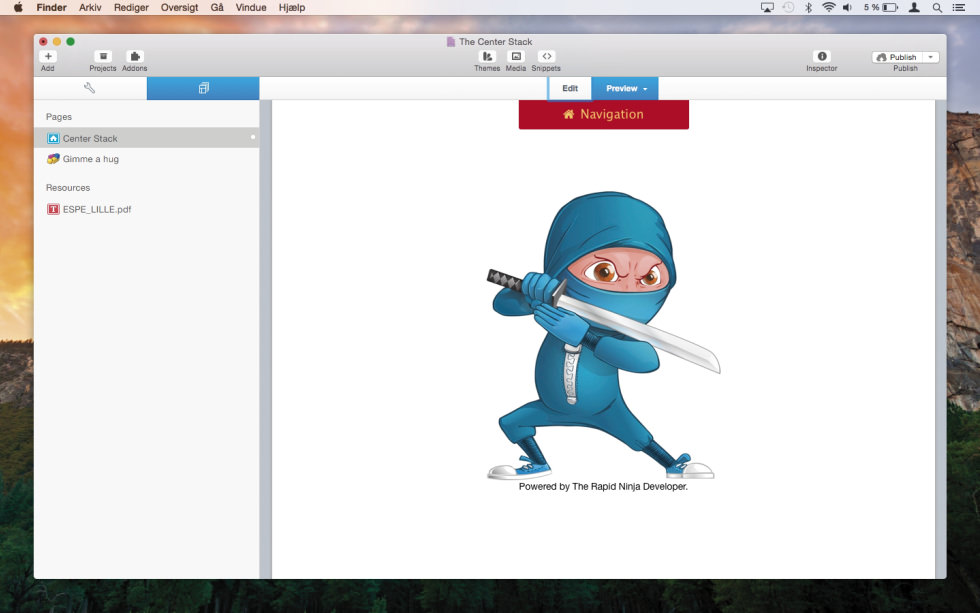Click the Wi-Fi menu bar icon
The height and width of the screenshot is (613, 980).
829,7
